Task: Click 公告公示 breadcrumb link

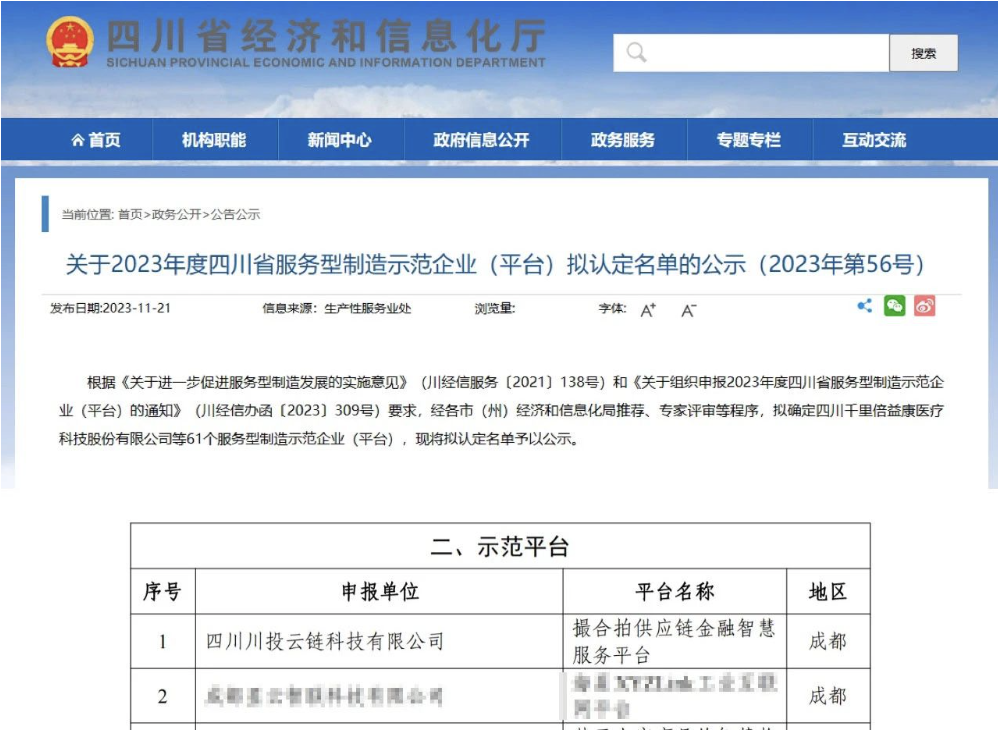Action: [235, 214]
